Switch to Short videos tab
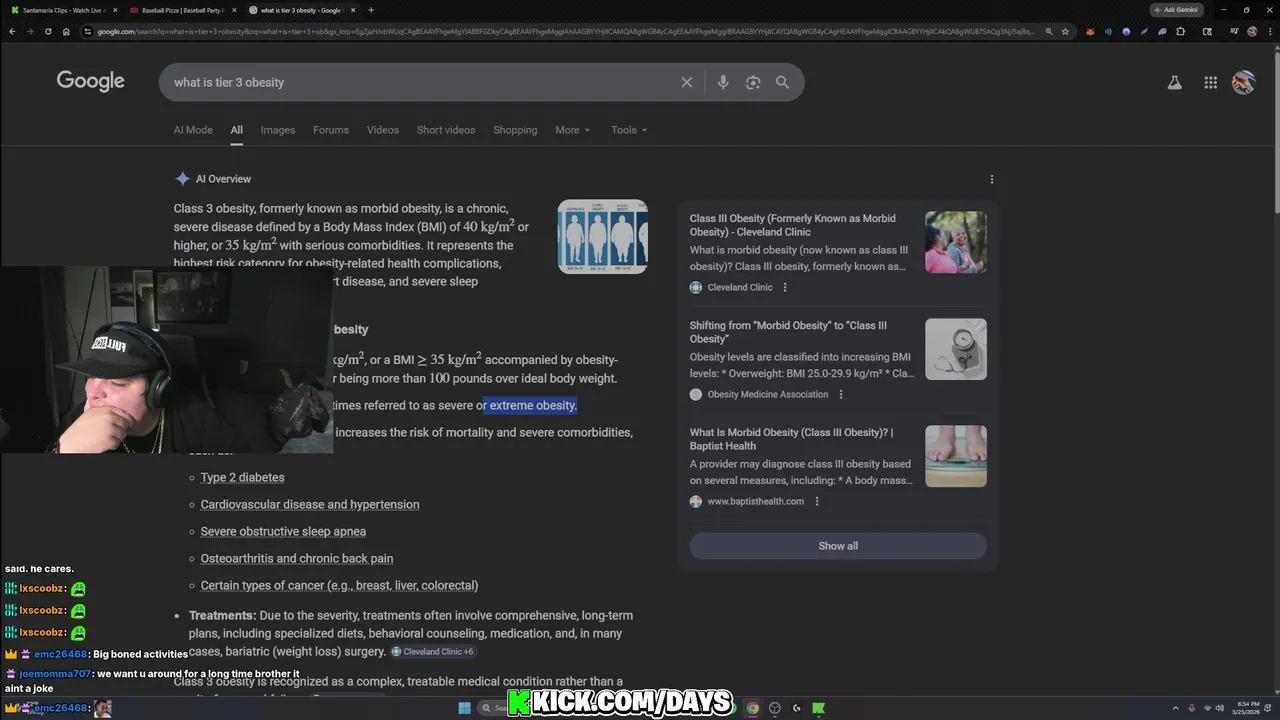The height and width of the screenshot is (720, 1280). 446,130
